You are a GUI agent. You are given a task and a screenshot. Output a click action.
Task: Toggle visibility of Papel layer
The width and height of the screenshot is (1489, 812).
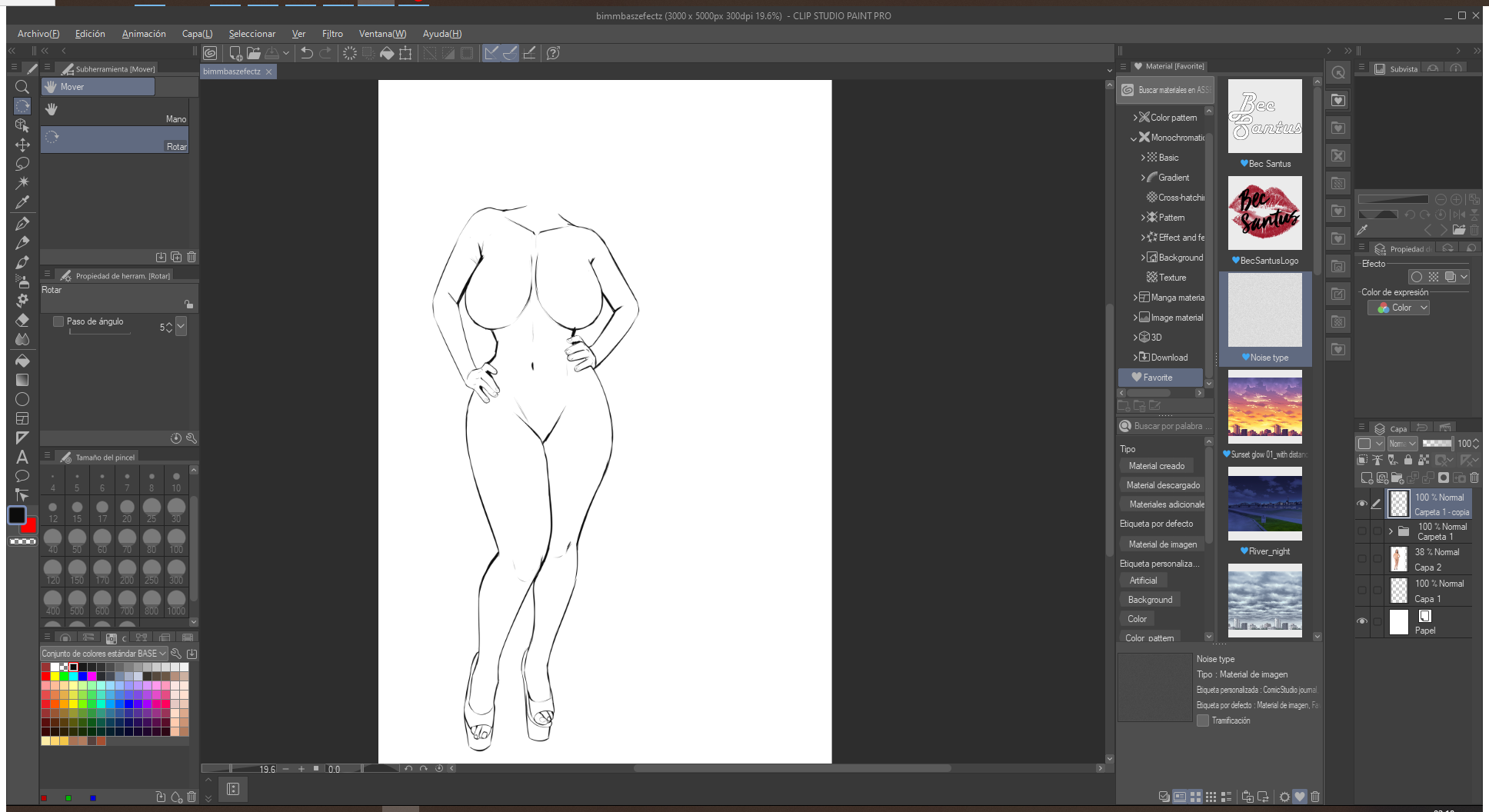1362,621
